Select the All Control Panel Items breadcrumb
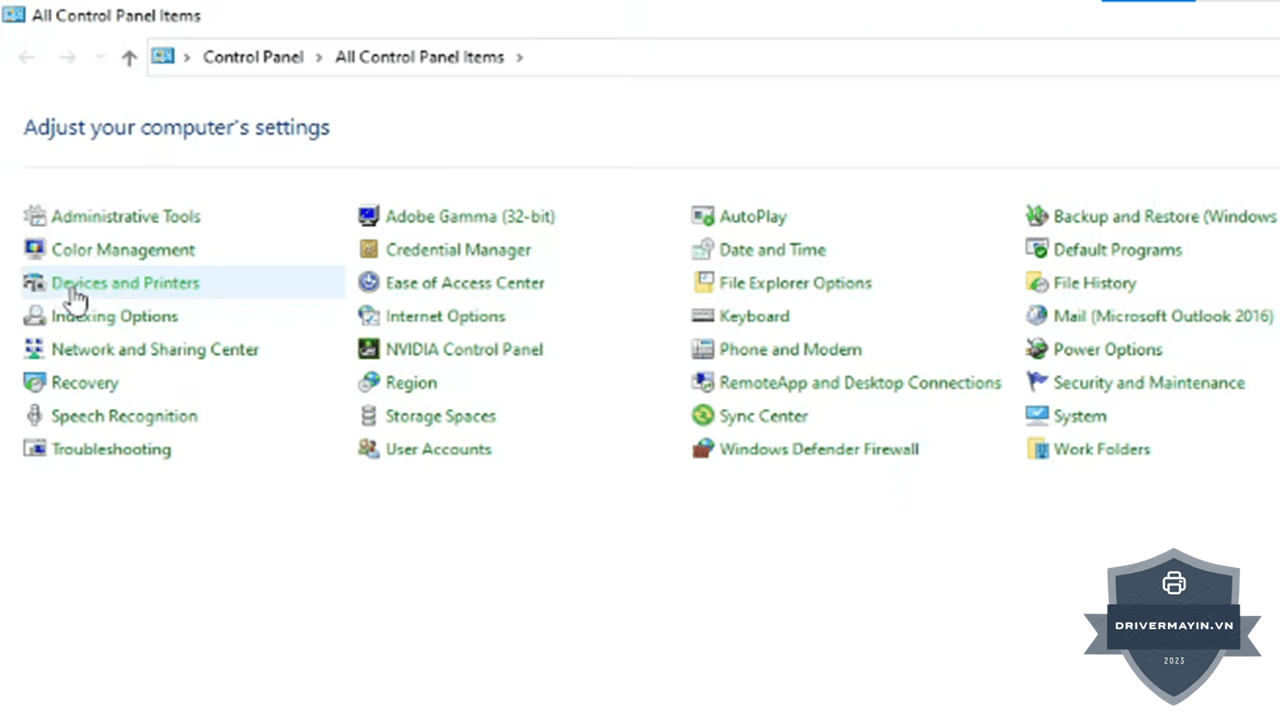 pyautogui.click(x=419, y=57)
